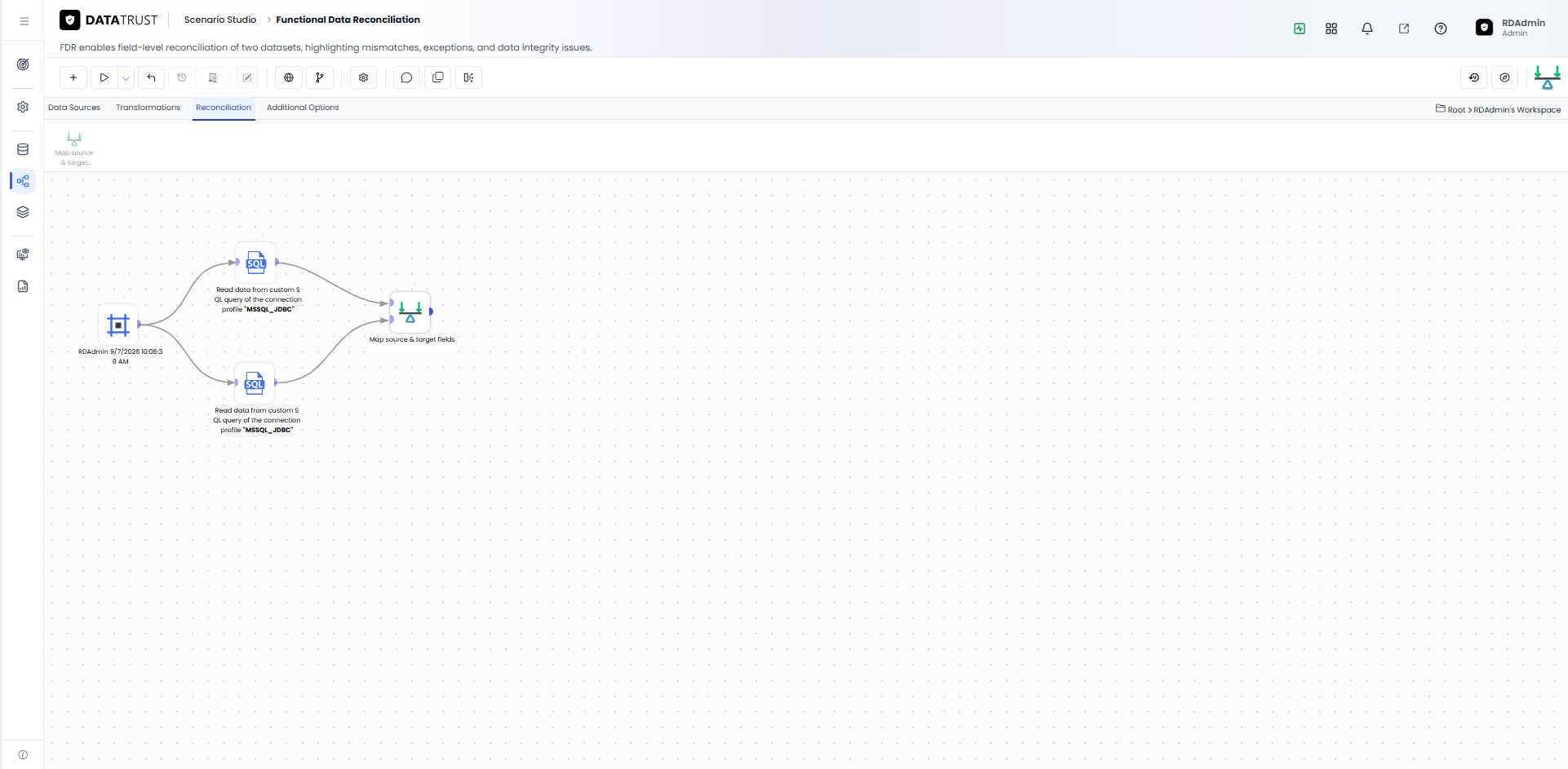
Task: Click the branch/version toolbar button
Action: coord(320,77)
